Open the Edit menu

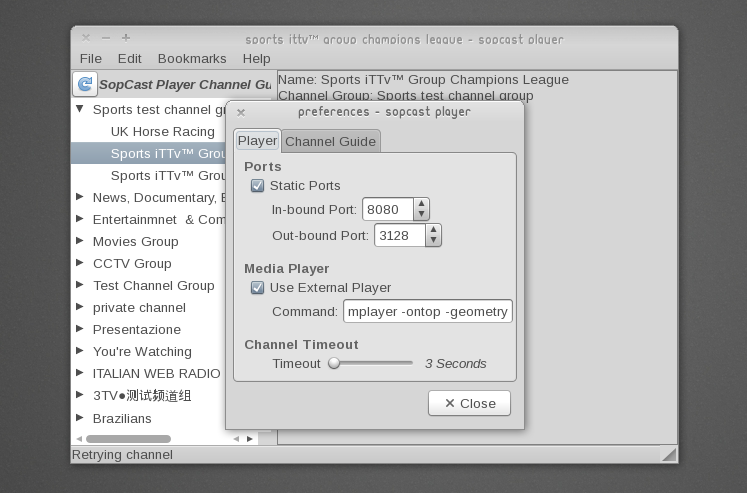(130, 59)
